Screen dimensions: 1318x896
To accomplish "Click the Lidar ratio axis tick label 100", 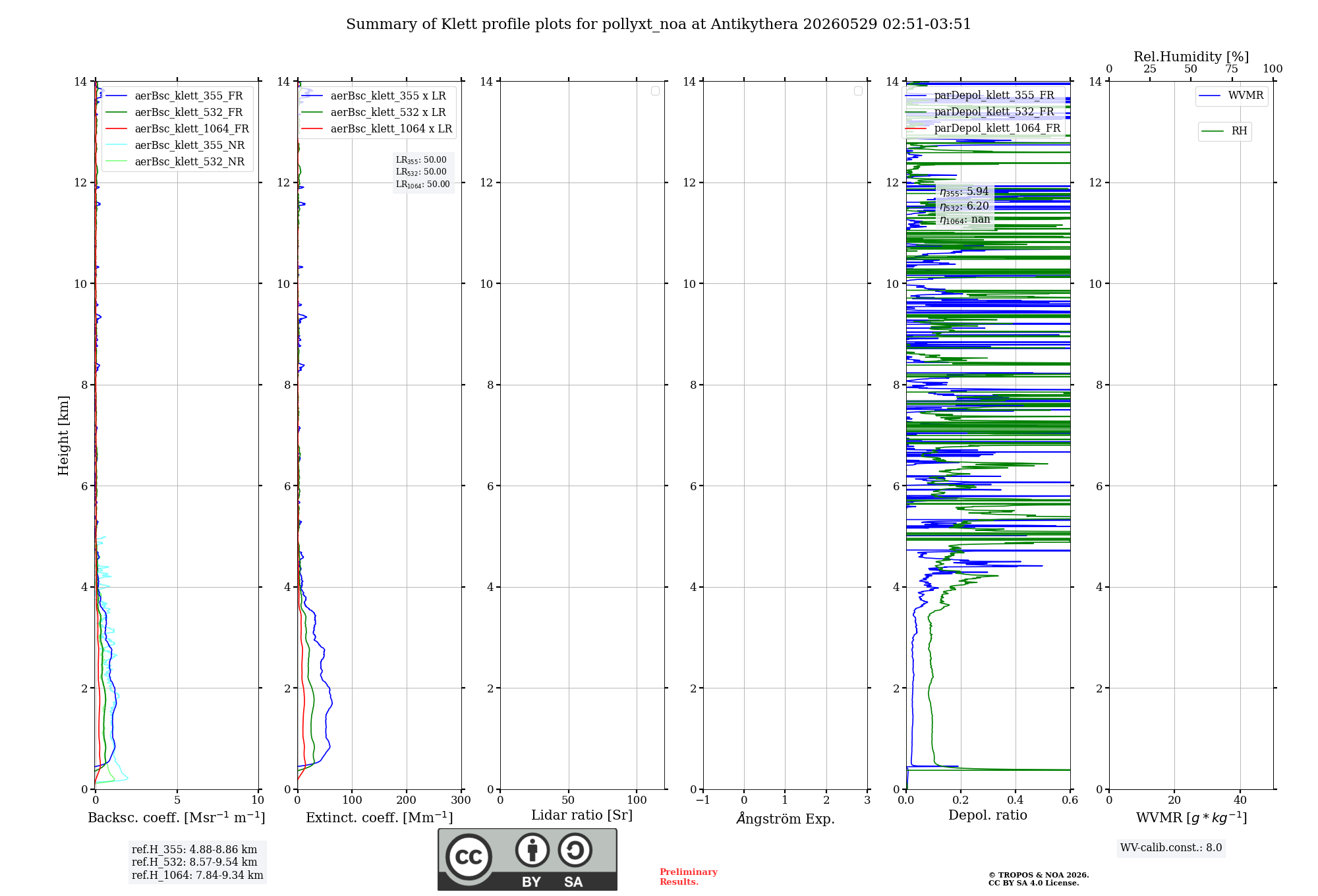I will pos(637,800).
